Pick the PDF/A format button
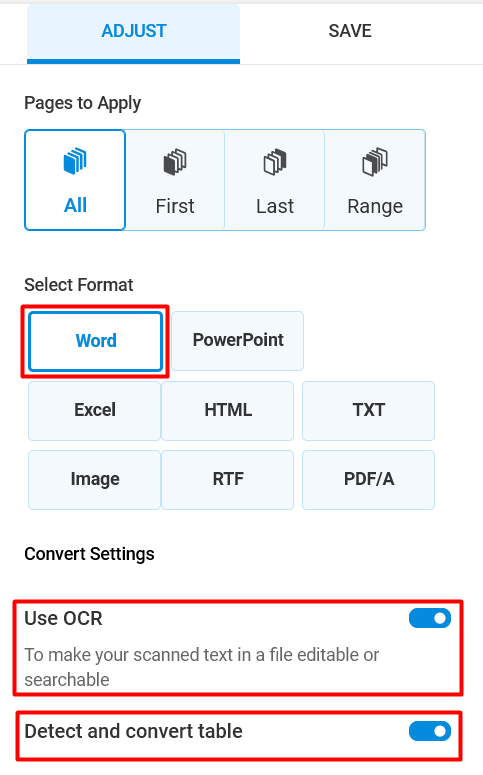 point(368,479)
